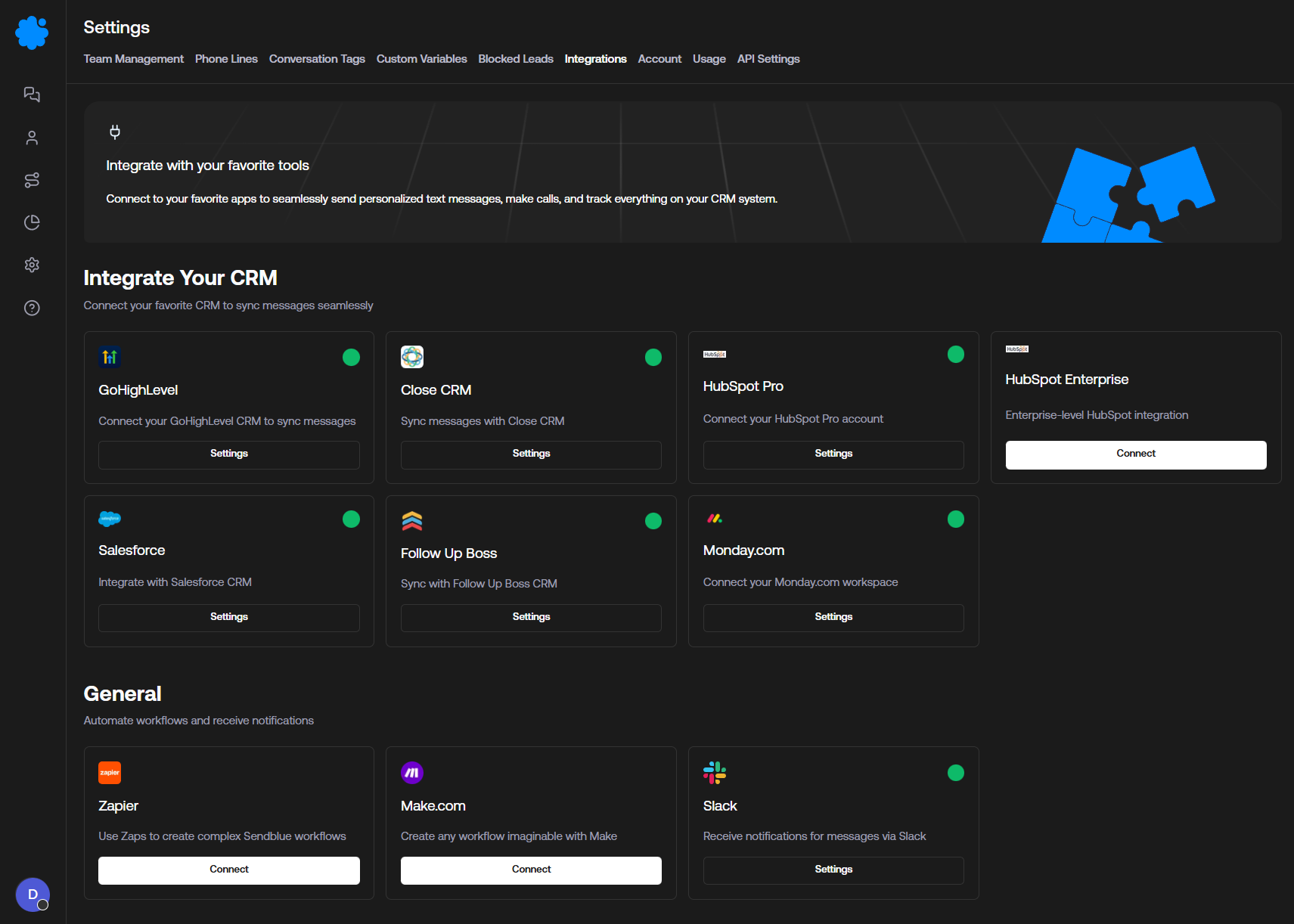Click GoHighLevel green status indicator
This screenshot has height=924, width=1294.
point(351,357)
